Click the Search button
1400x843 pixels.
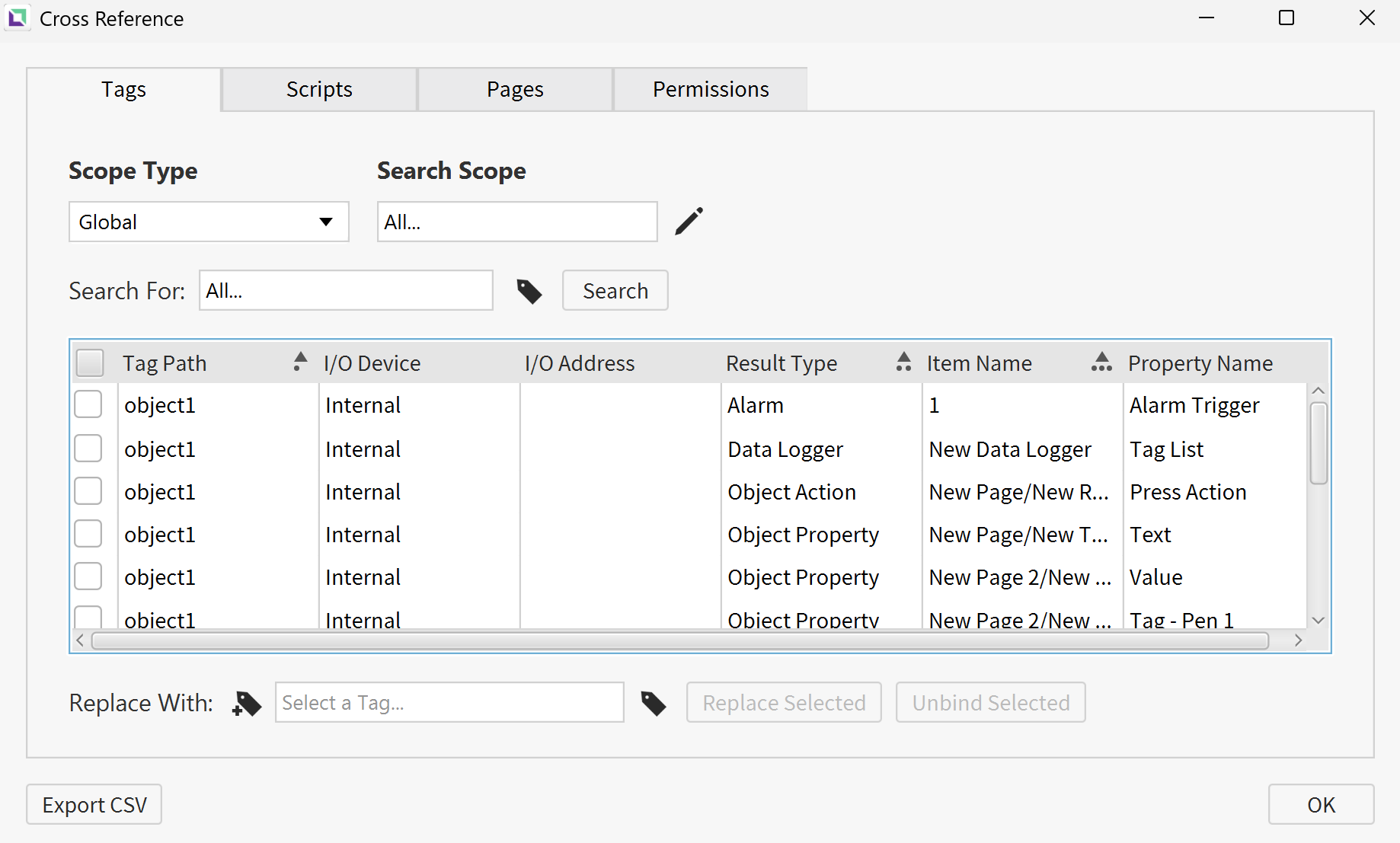pos(615,291)
